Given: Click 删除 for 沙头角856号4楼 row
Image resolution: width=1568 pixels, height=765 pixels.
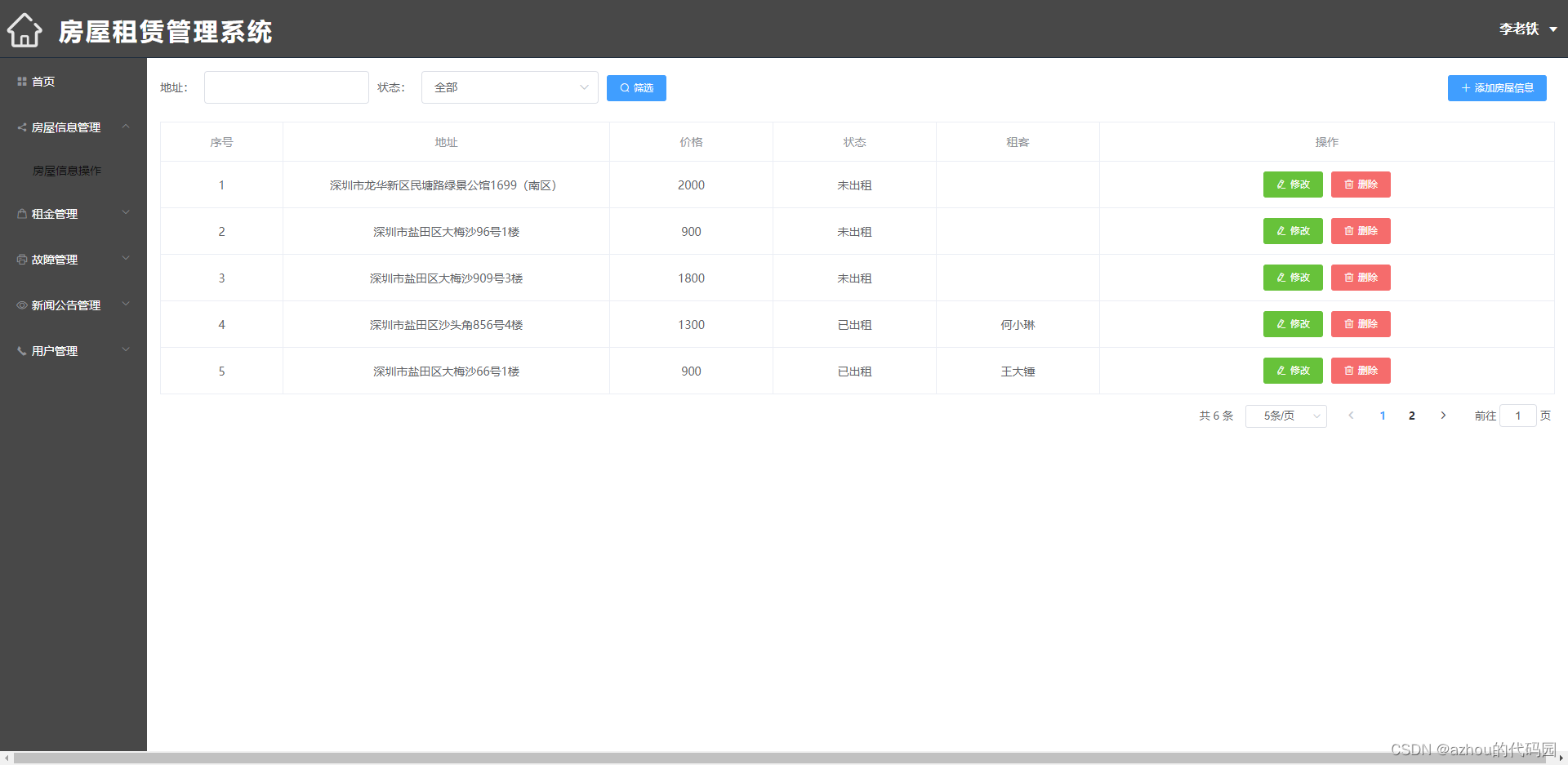Looking at the screenshot, I should point(1361,324).
